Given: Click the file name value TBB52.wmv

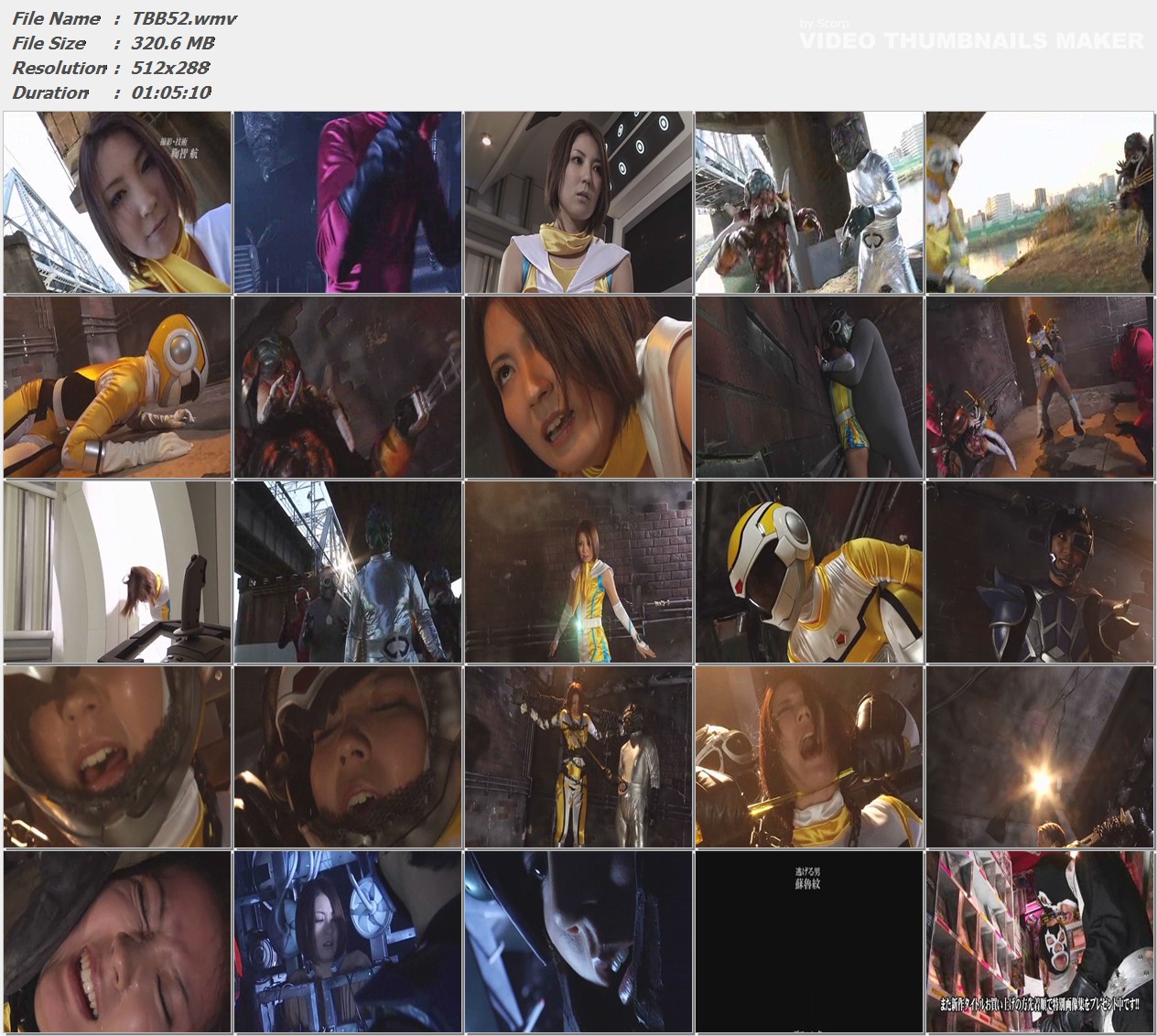Looking at the screenshot, I should [x=184, y=18].
